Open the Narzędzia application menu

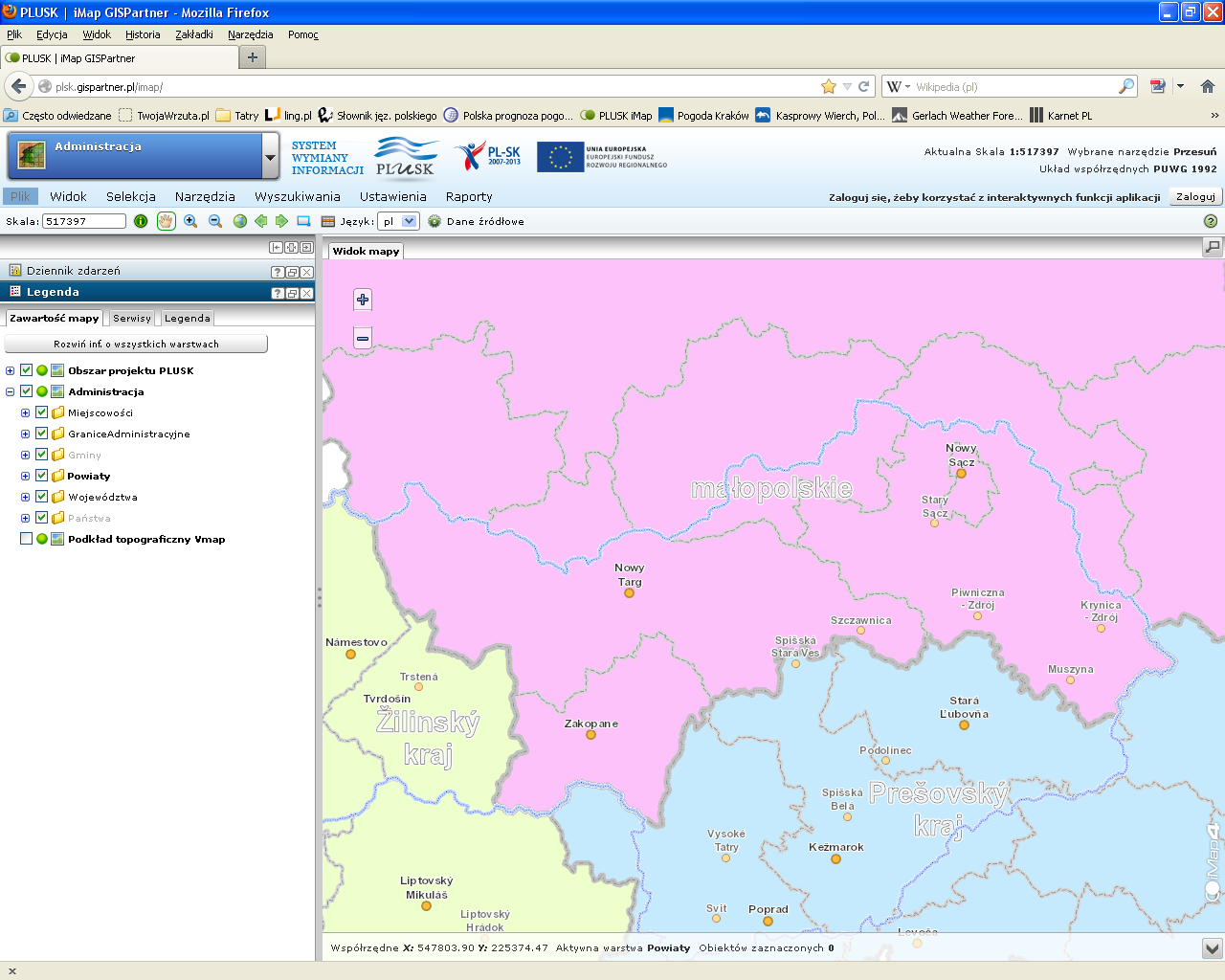205,196
